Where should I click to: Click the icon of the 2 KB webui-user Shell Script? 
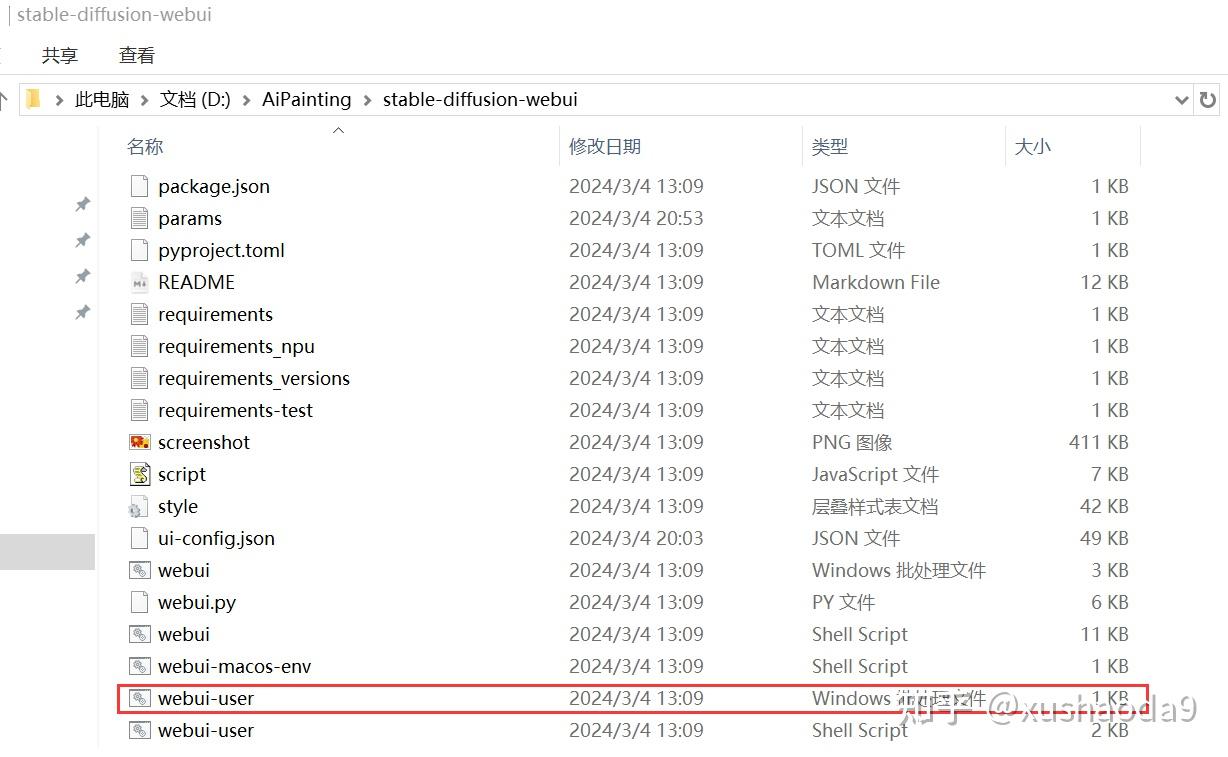click(139, 730)
